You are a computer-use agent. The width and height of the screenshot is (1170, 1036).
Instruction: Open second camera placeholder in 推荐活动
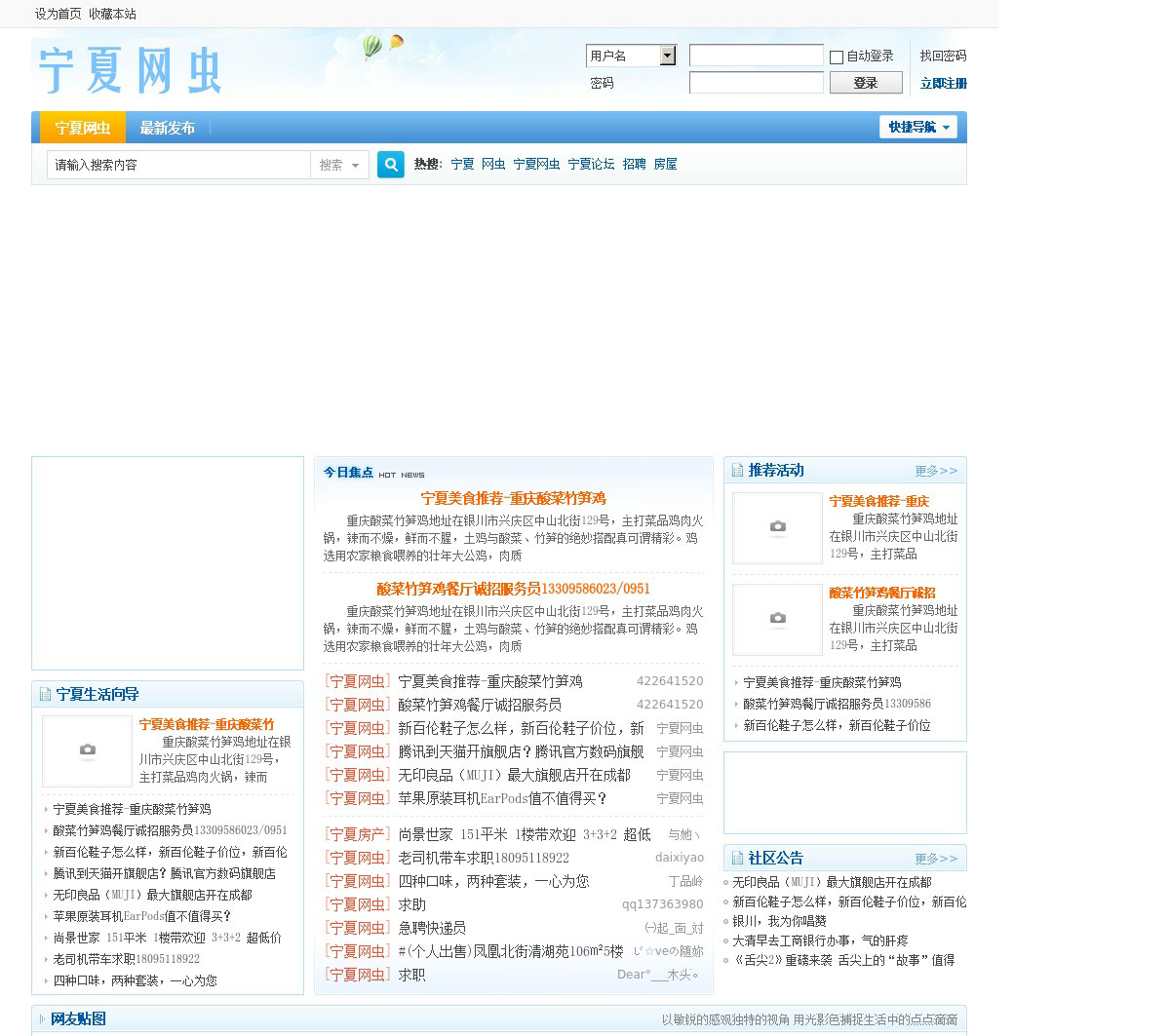(777, 619)
